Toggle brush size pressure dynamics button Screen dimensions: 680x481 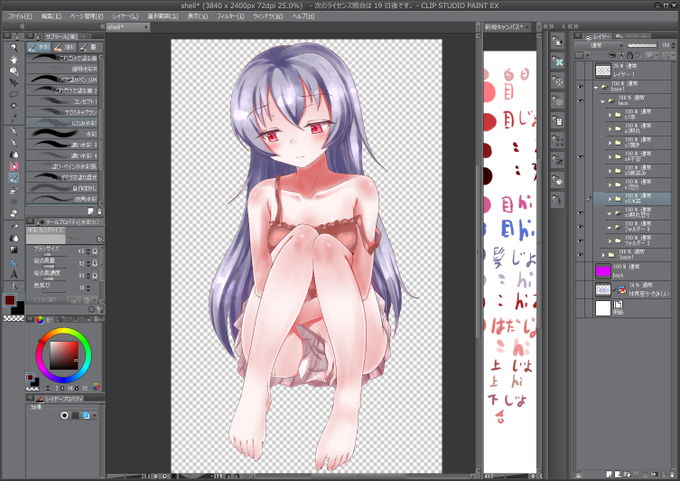tap(95, 251)
